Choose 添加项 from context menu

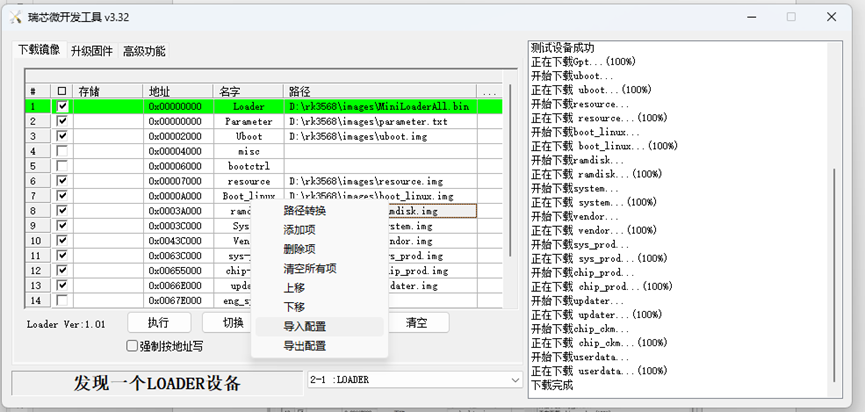(x=319, y=230)
